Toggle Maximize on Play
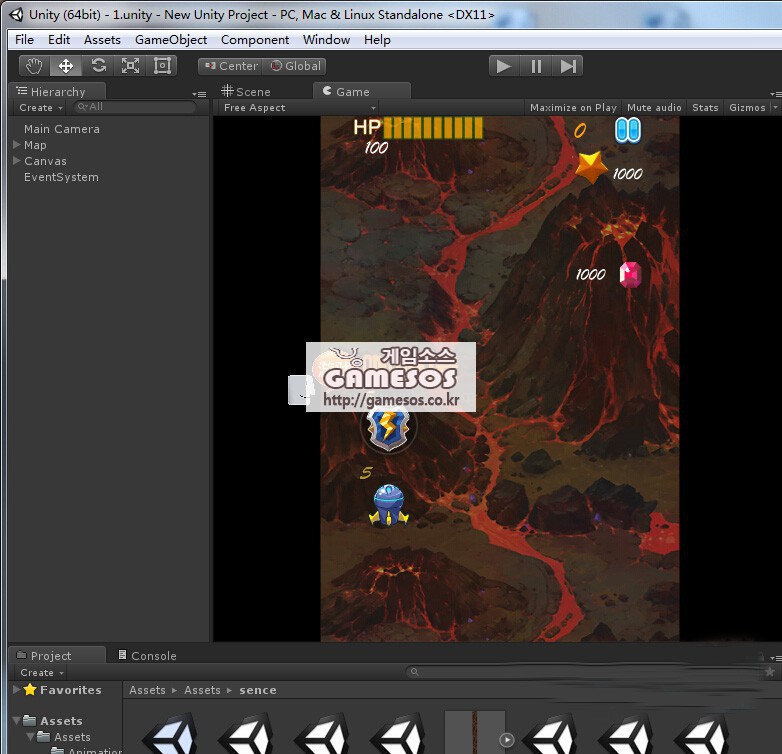Viewport: 782px width, 754px height. 573,108
